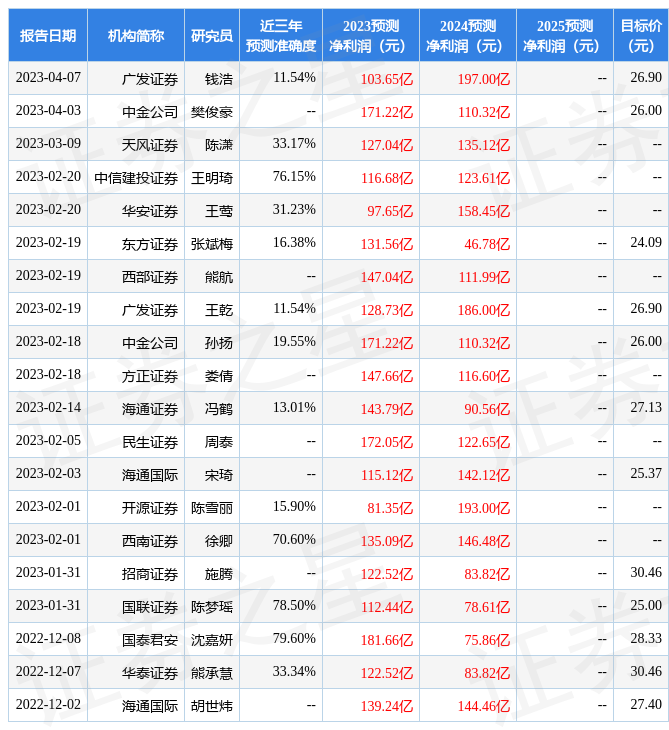Select institution 国泰君安
669x730 pixels.
click(150, 641)
